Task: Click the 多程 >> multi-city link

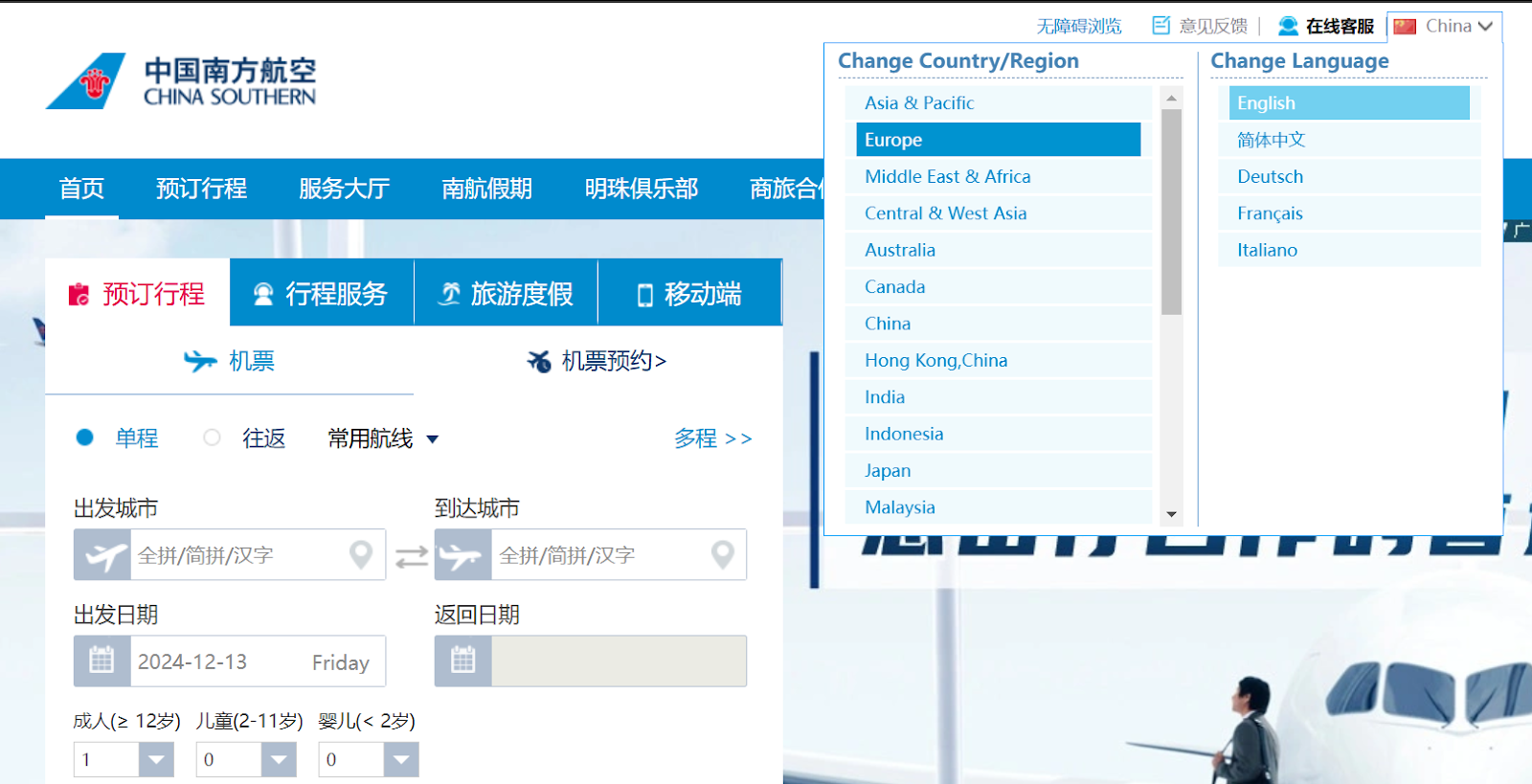Action: [712, 438]
